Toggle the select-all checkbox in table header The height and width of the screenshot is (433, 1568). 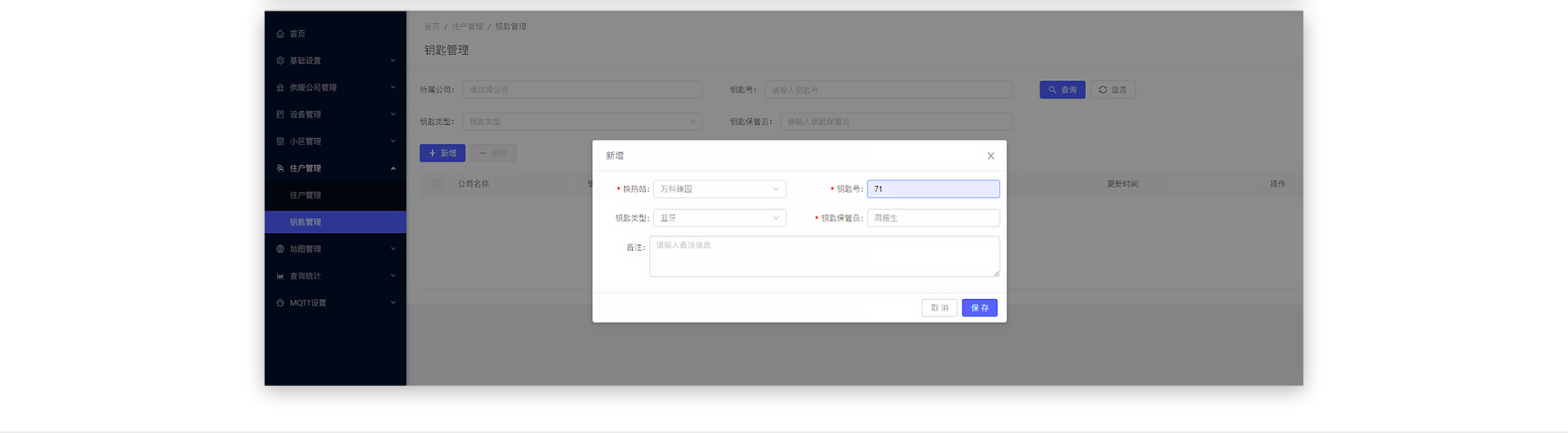436,184
